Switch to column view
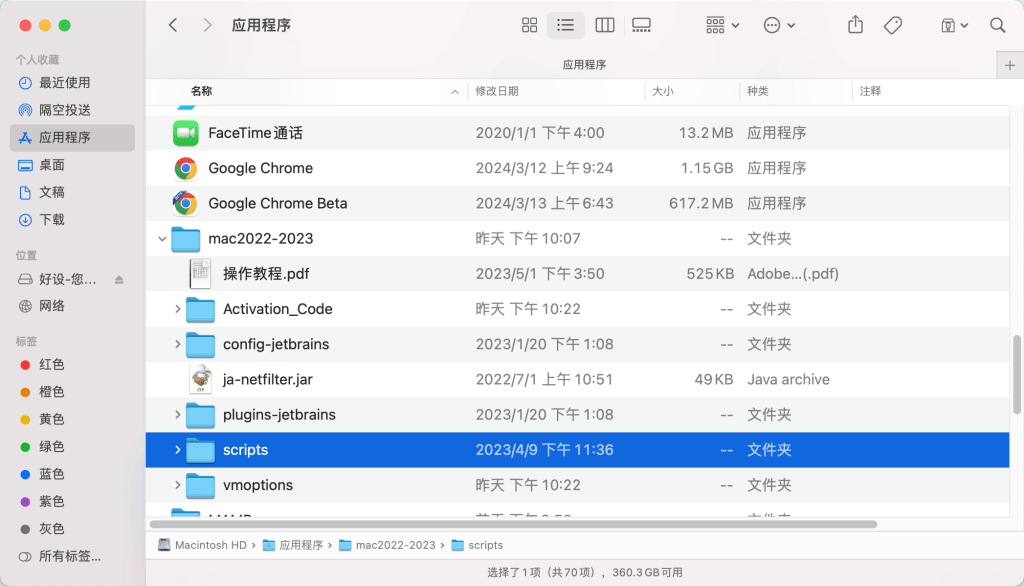This screenshot has width=1024, height=586. [604, 25]
